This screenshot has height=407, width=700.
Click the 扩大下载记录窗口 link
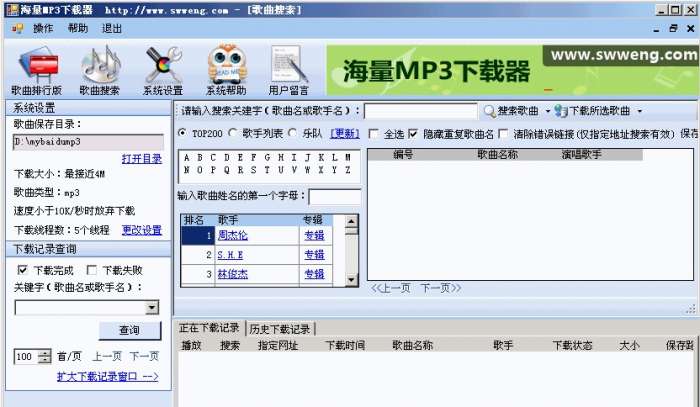point(108,377)
